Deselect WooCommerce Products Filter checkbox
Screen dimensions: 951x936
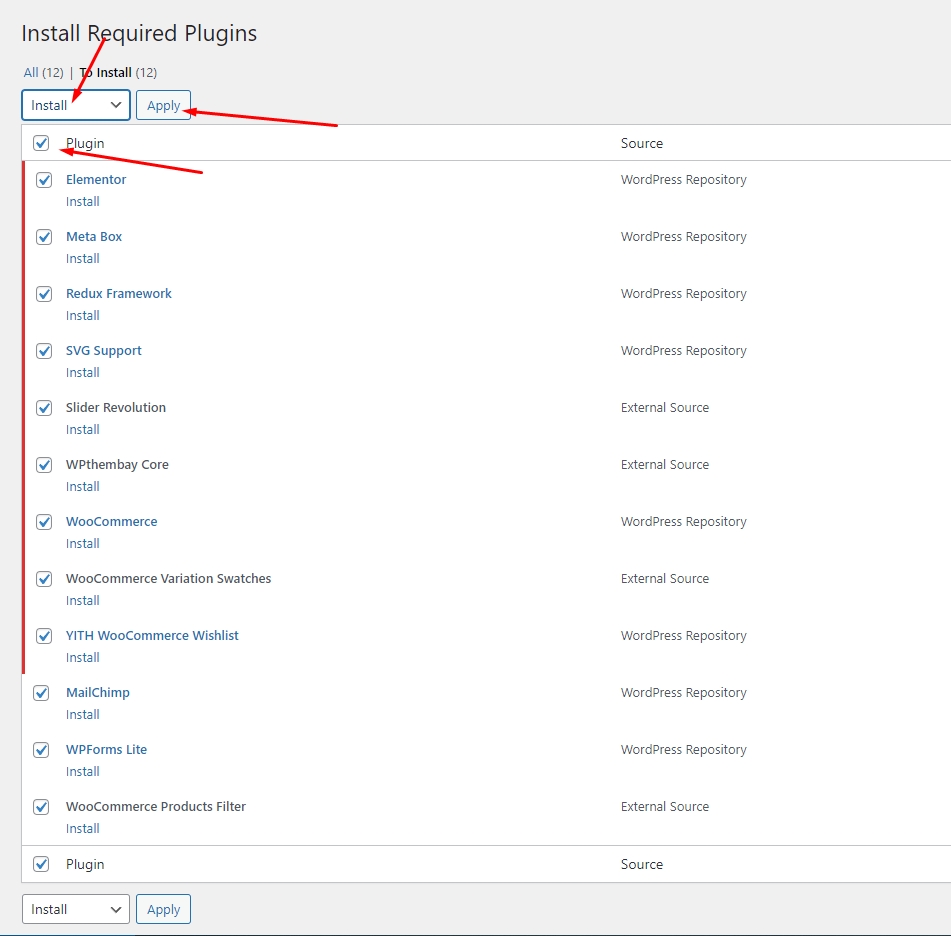pyautogui.click(x=41, y=807)
